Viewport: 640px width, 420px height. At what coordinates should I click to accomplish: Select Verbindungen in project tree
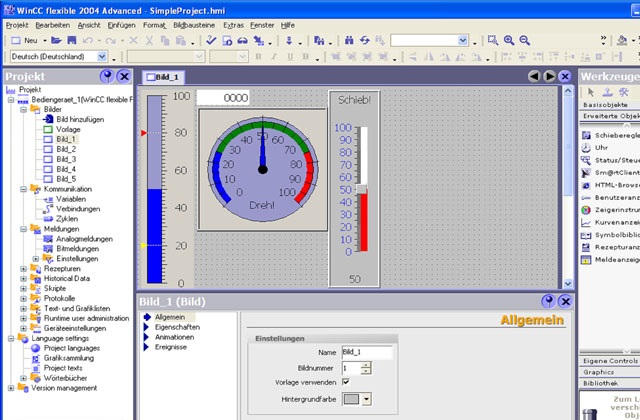click(78, 209)
